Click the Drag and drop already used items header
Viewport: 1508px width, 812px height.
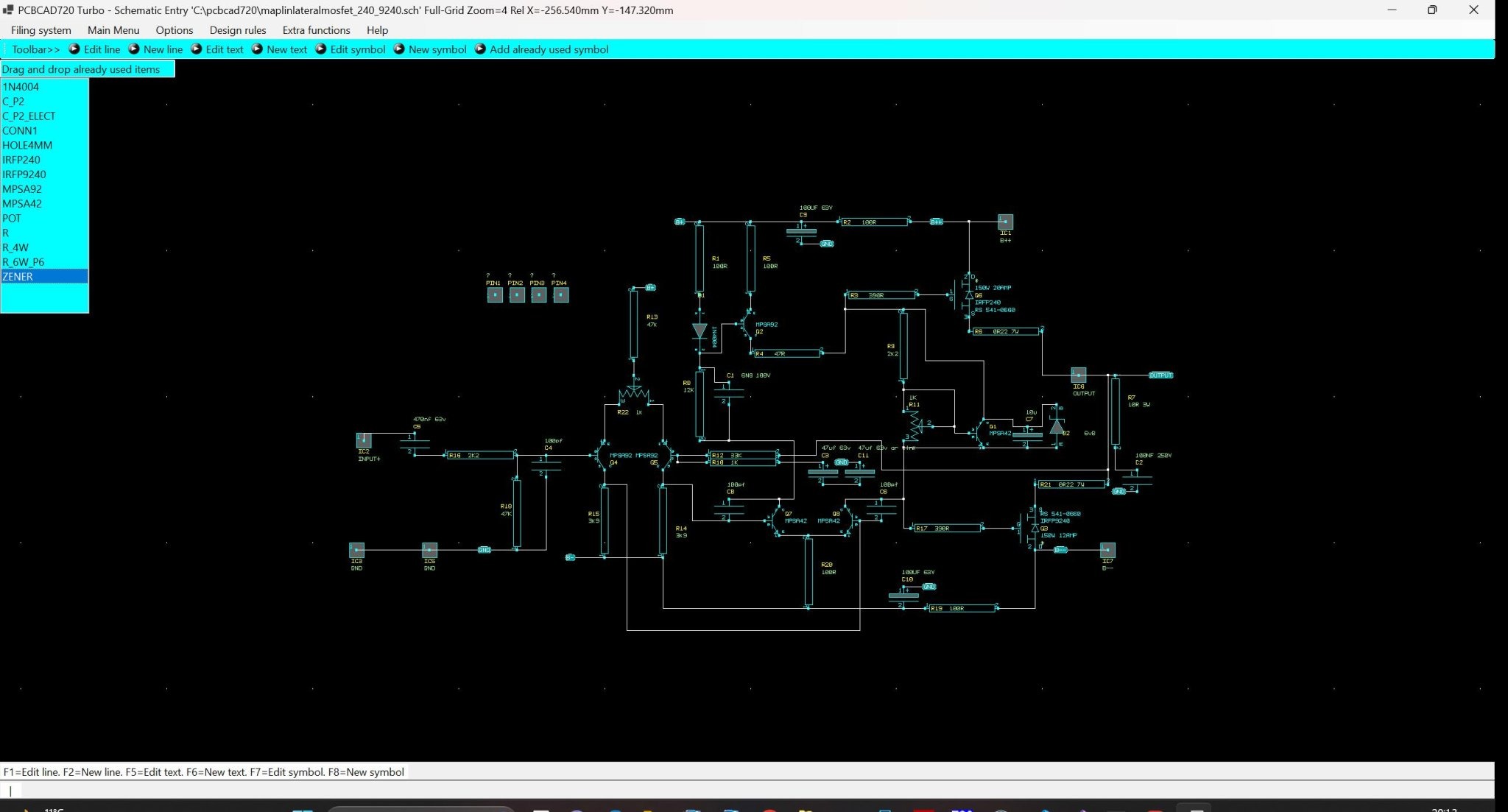(88, 69)
